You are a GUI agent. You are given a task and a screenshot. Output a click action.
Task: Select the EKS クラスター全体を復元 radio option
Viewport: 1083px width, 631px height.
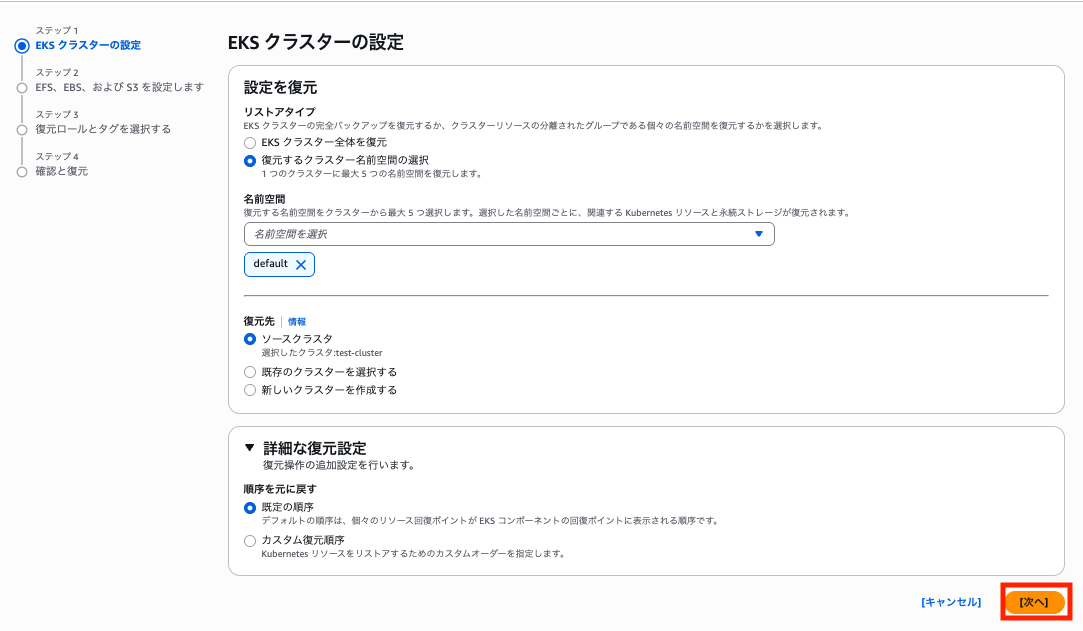point(250,143)
